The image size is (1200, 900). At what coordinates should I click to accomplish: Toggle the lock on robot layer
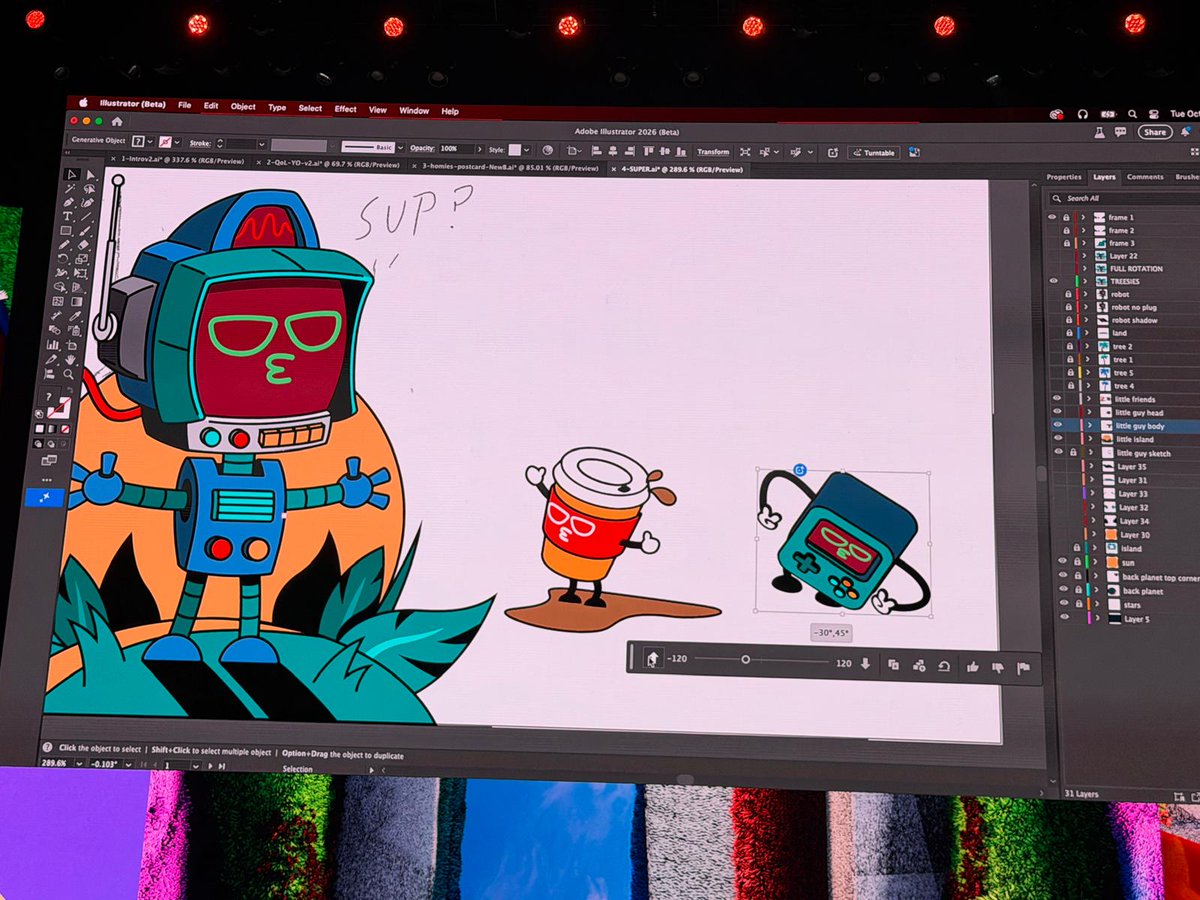(x=1066, y=294)
